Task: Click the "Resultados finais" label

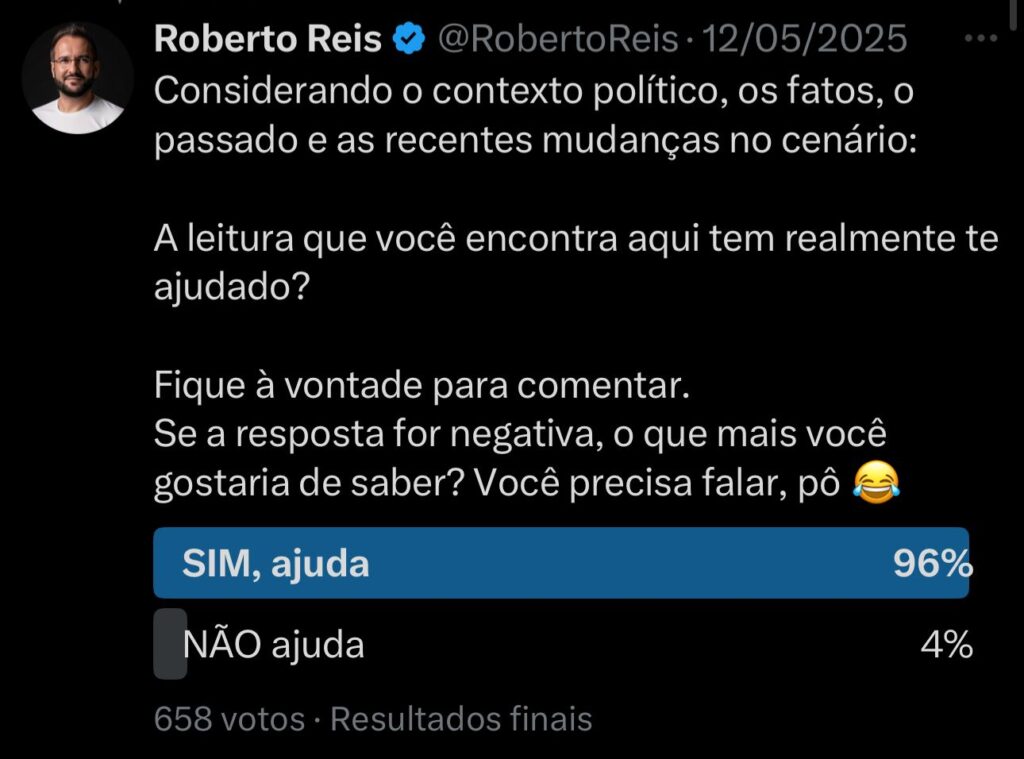Action: 461,718
